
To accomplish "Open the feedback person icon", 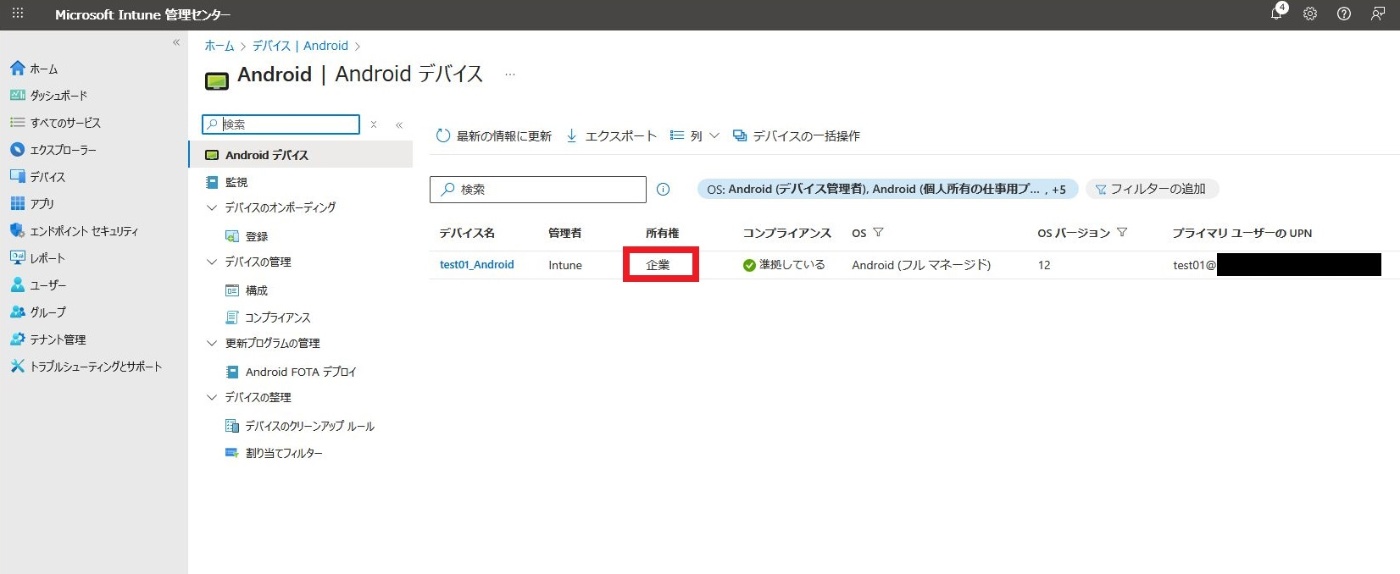I will coord(1378,14).
